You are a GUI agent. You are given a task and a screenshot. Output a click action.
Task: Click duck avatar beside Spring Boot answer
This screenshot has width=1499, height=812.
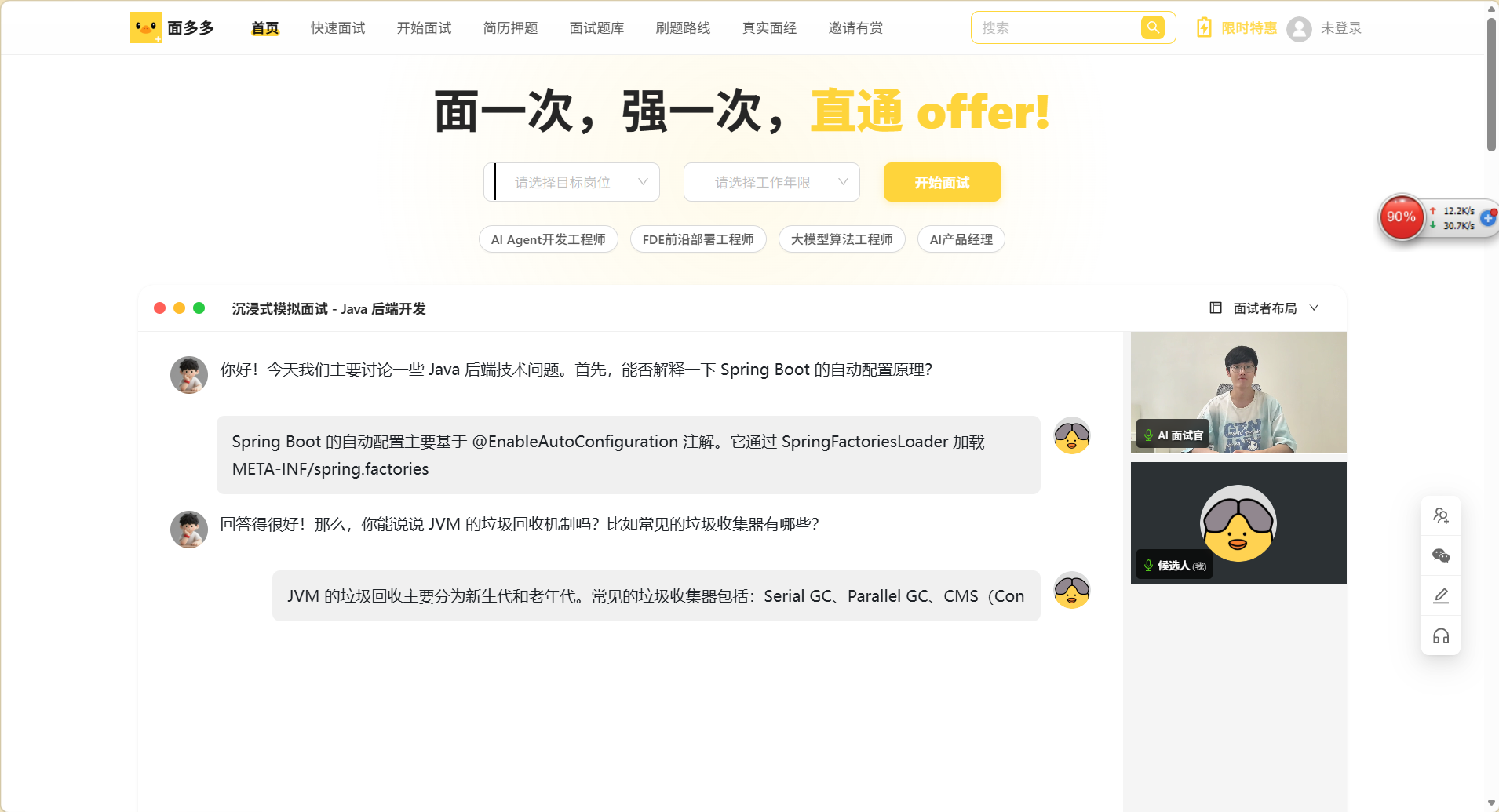[x=1072, y=435]
